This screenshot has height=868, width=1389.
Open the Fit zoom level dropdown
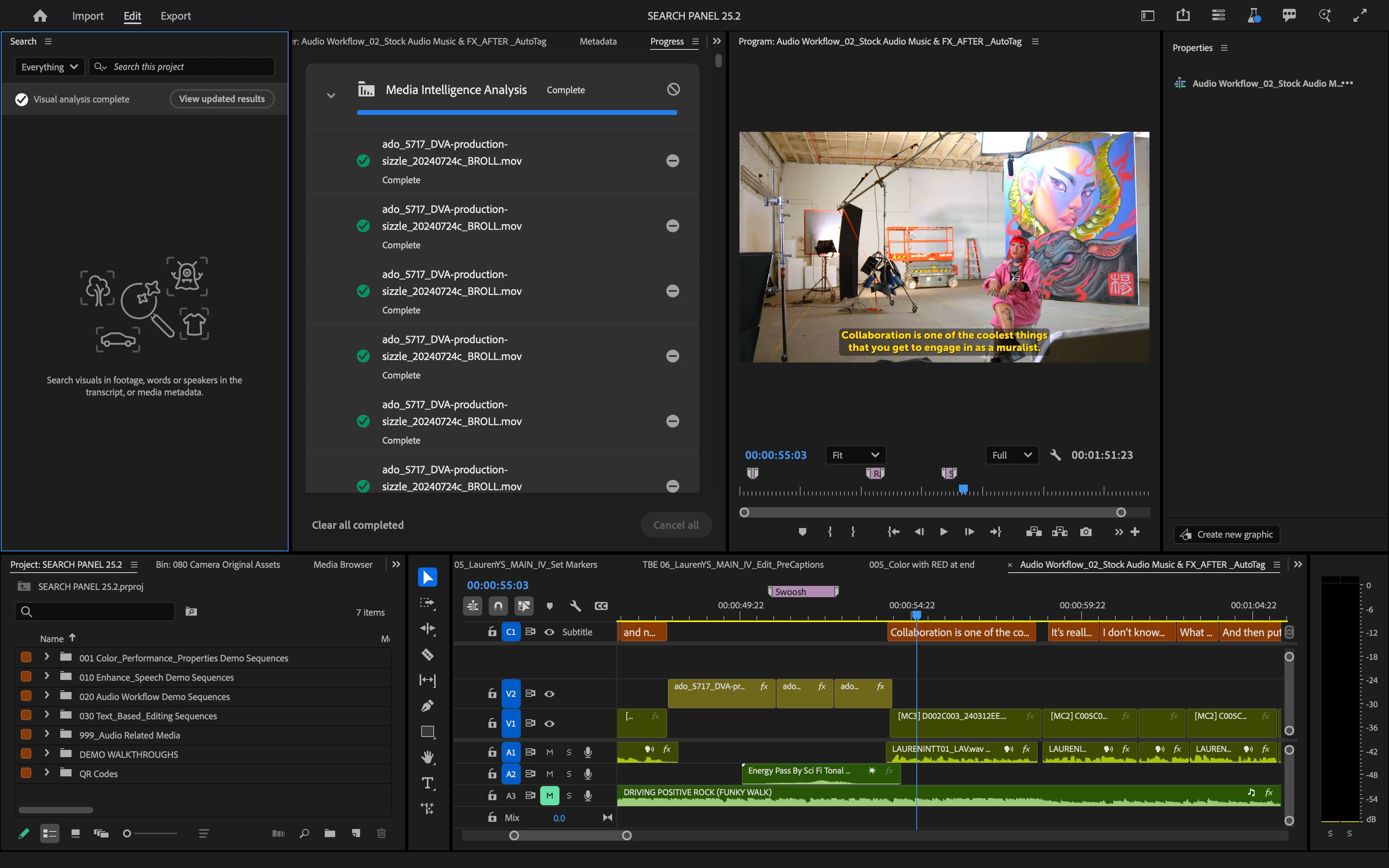855,455
